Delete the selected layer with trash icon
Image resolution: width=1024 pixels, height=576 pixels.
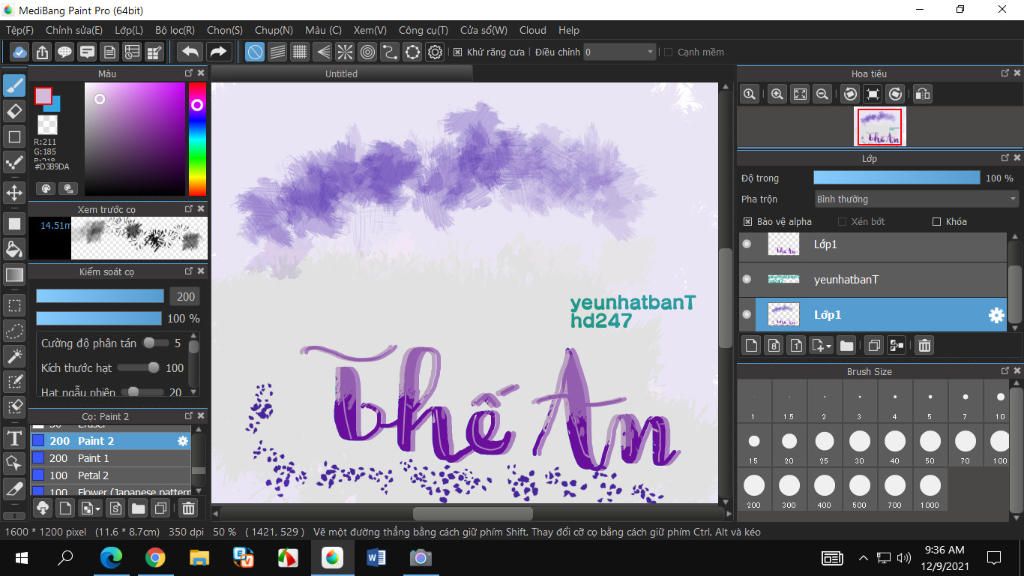point(924,345)
